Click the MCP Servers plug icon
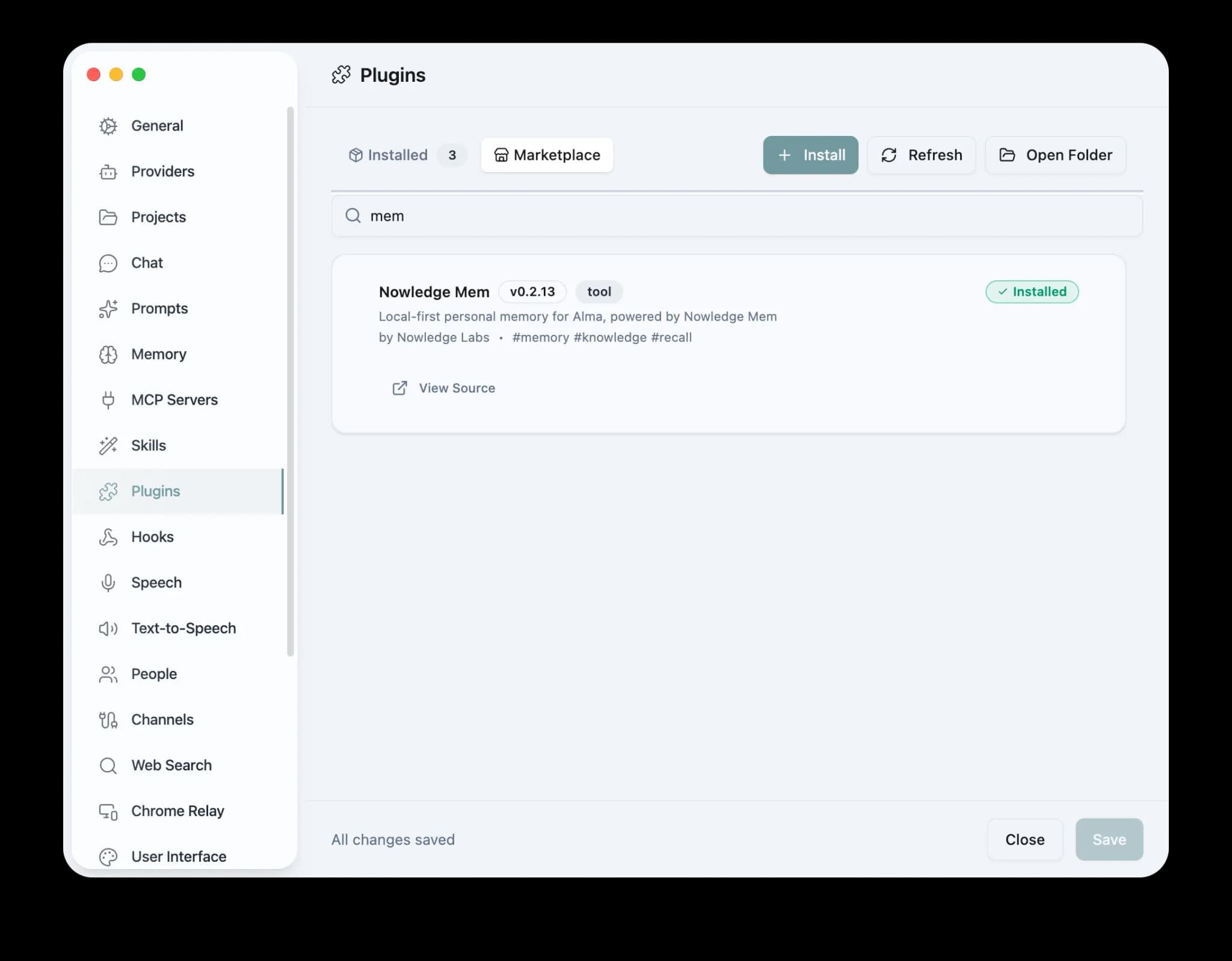The height and width of the screenshot is (961, 1232). tap(108, 400)
